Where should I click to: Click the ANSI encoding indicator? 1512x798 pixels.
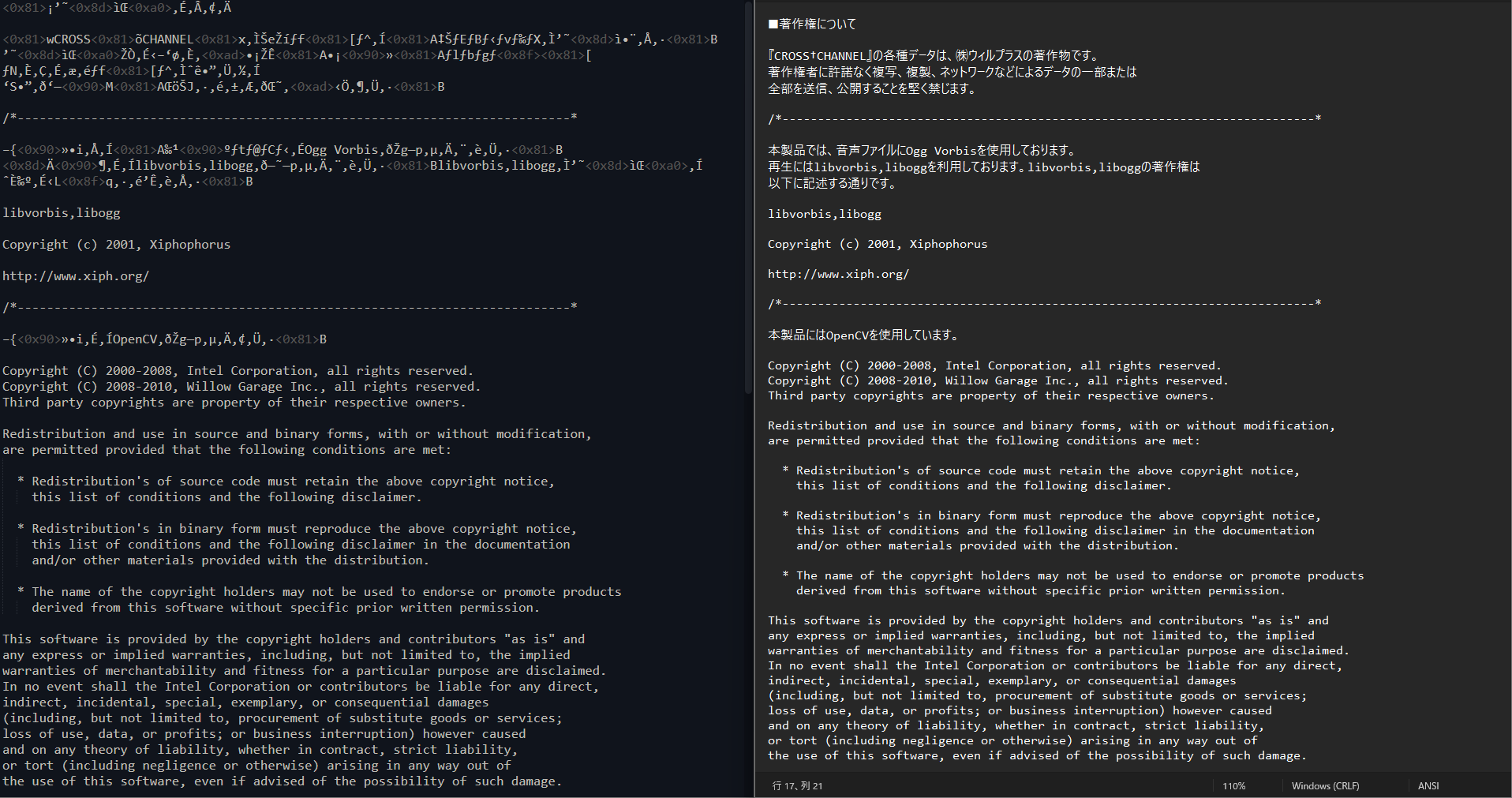pyautogui.click(x=1428, y=785)
